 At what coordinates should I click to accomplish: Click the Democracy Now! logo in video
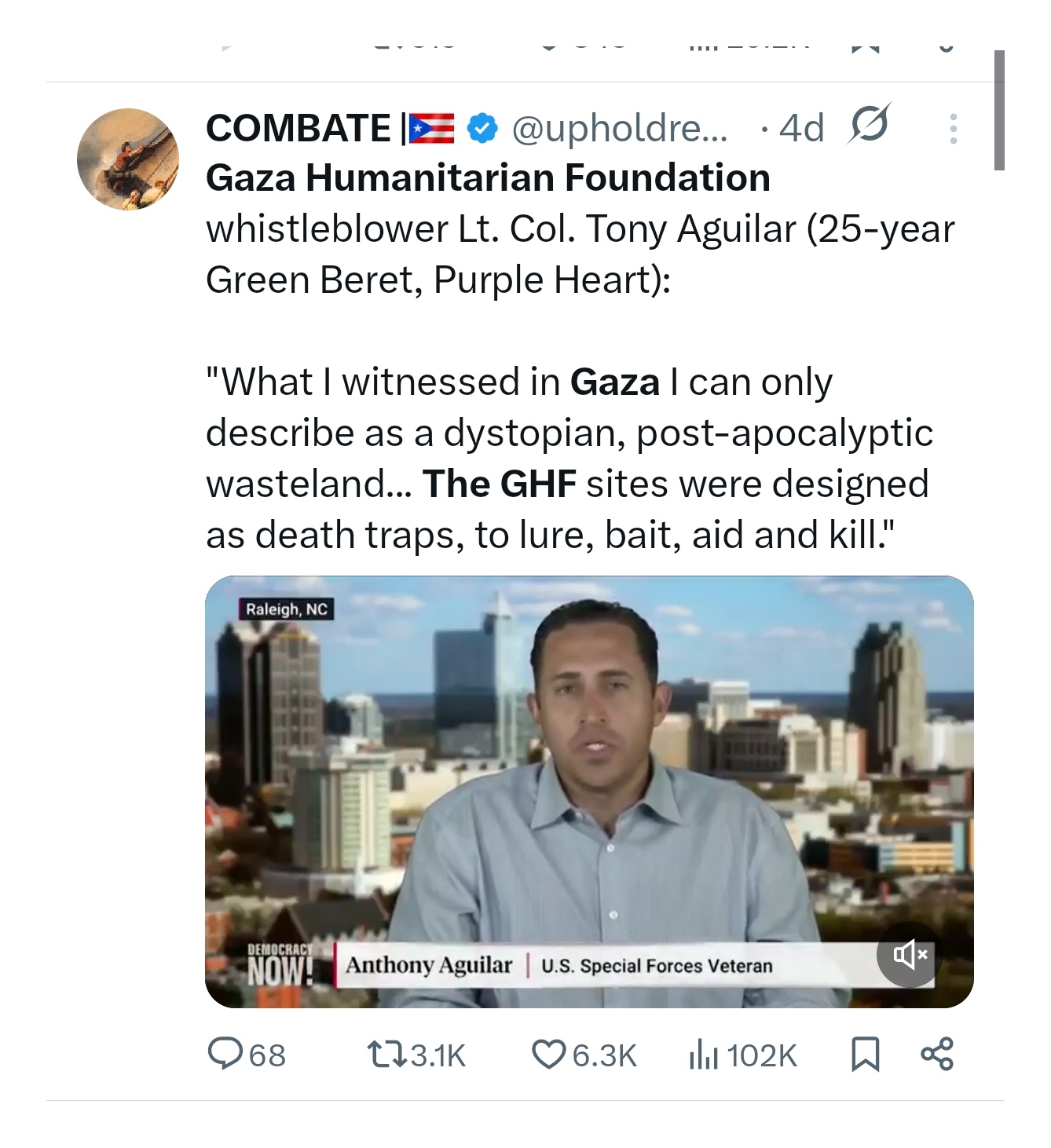pos(280,963)
